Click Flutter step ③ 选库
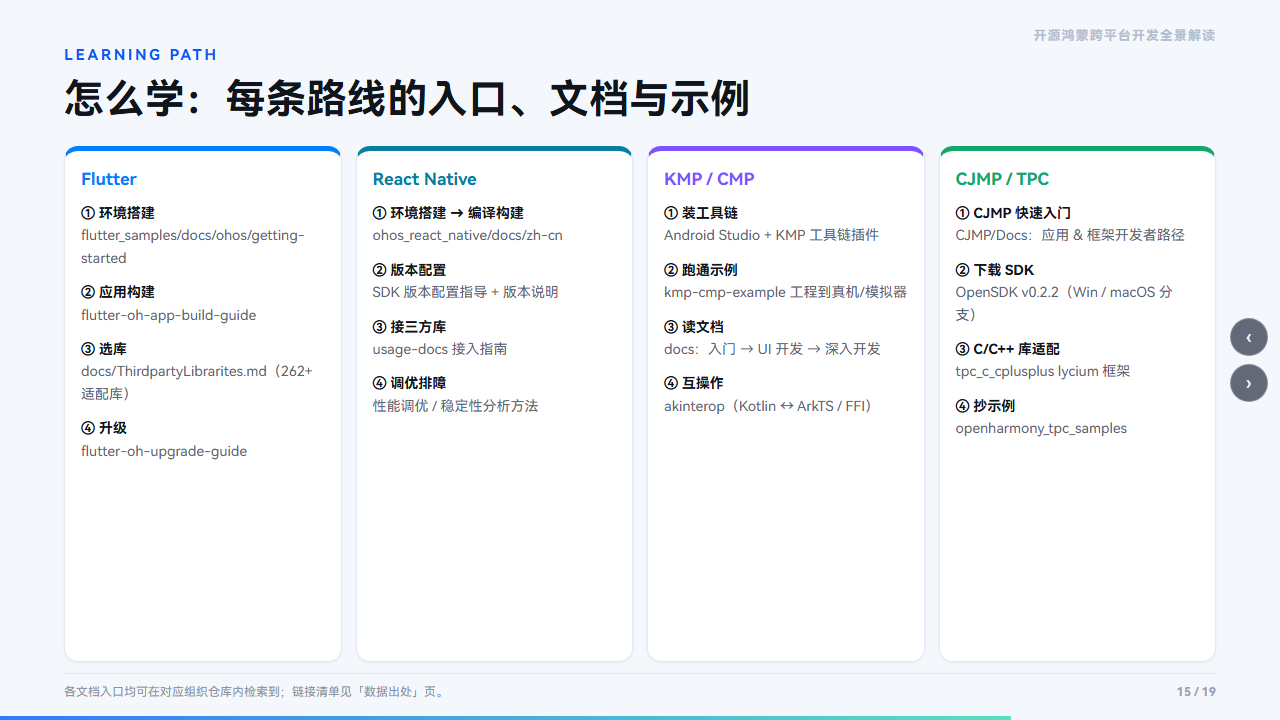The width and height of the screenshot is (1280, 720). [104, 349]
